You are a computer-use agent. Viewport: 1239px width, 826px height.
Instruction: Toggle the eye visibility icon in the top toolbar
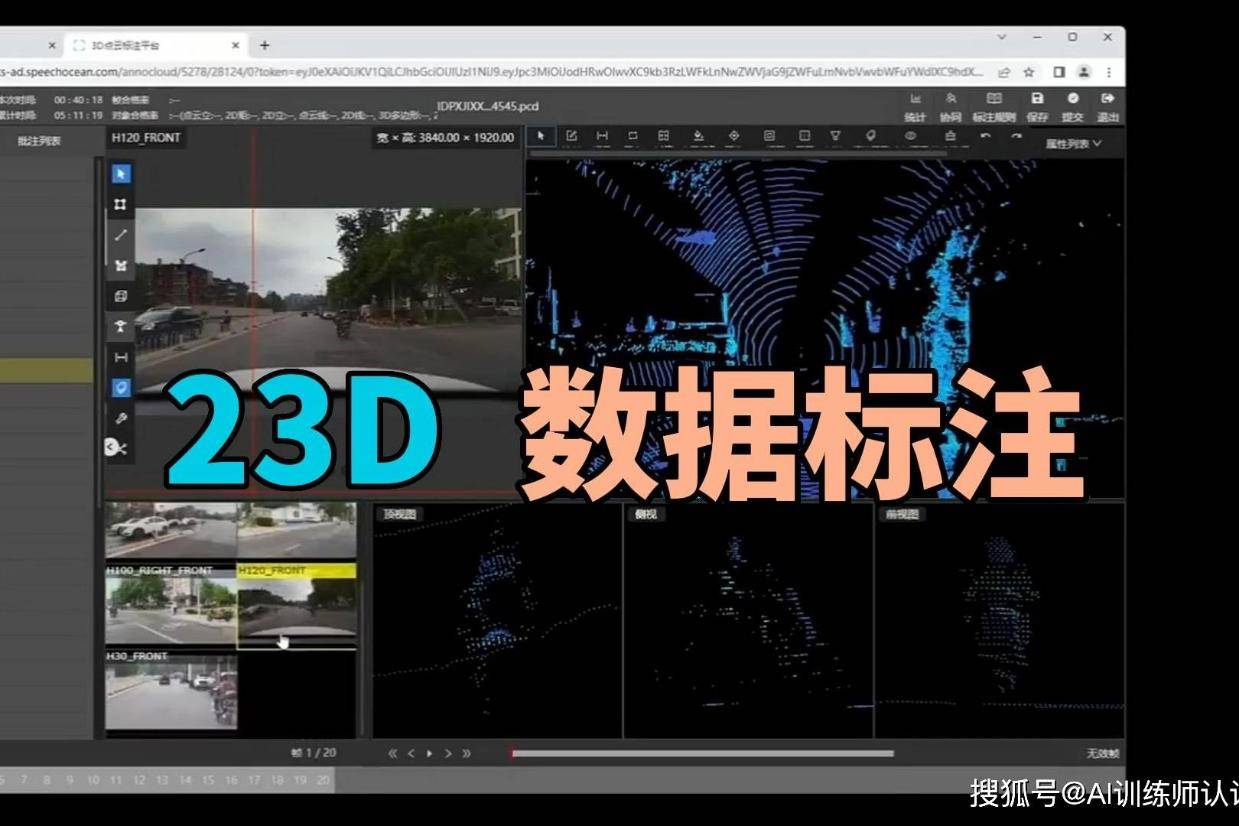(910, 135)
